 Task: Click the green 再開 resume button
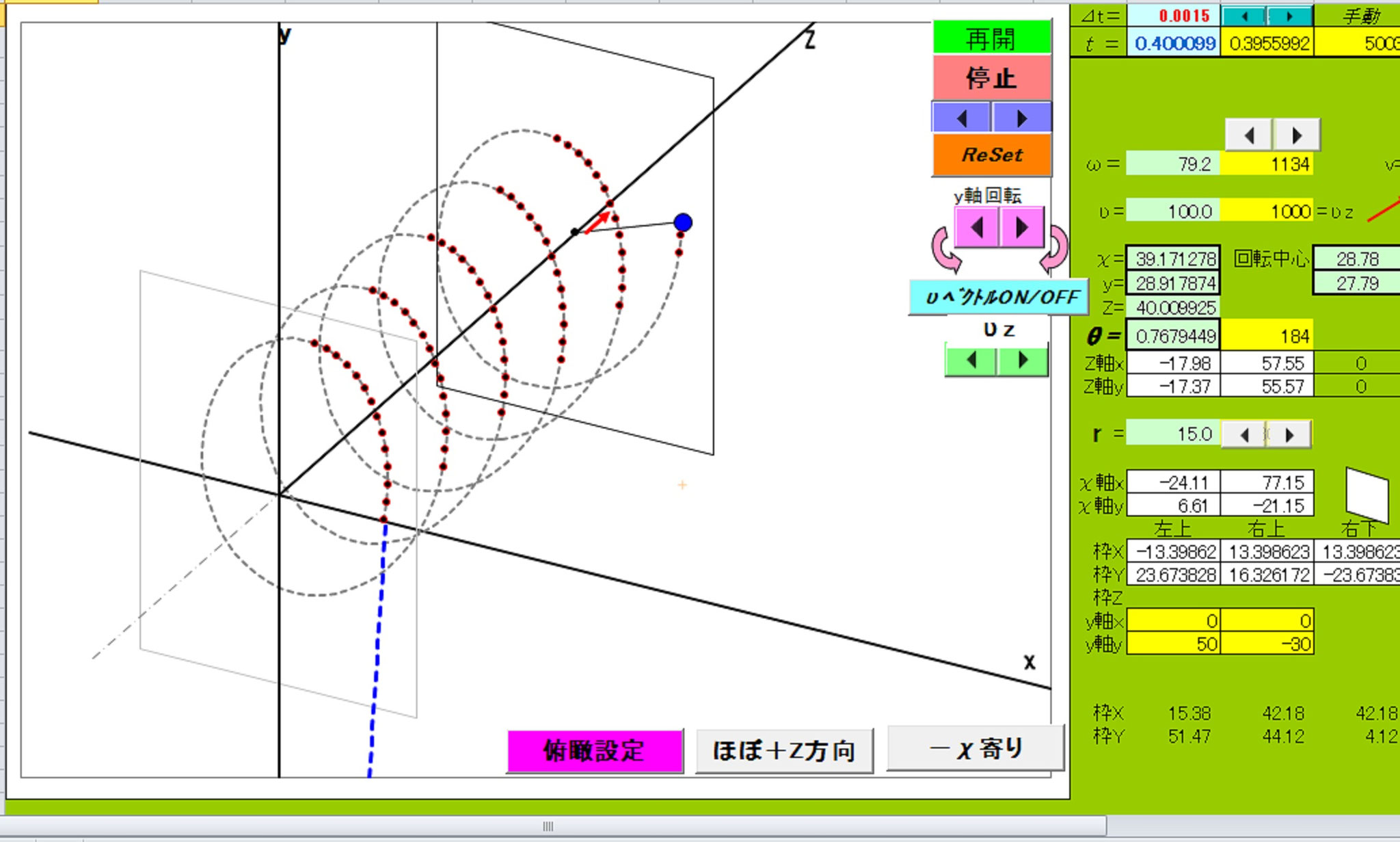pyautogui.click(x=992, y=38)
